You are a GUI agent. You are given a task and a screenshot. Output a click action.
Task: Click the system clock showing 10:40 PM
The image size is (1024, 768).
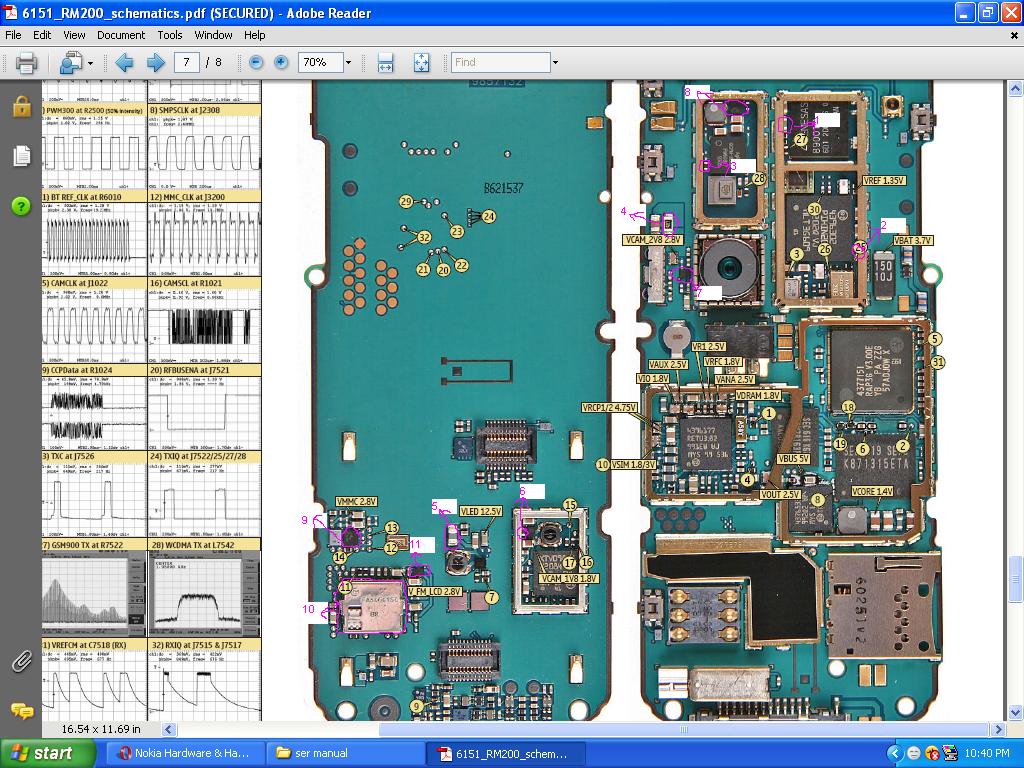tap(987, 754)
